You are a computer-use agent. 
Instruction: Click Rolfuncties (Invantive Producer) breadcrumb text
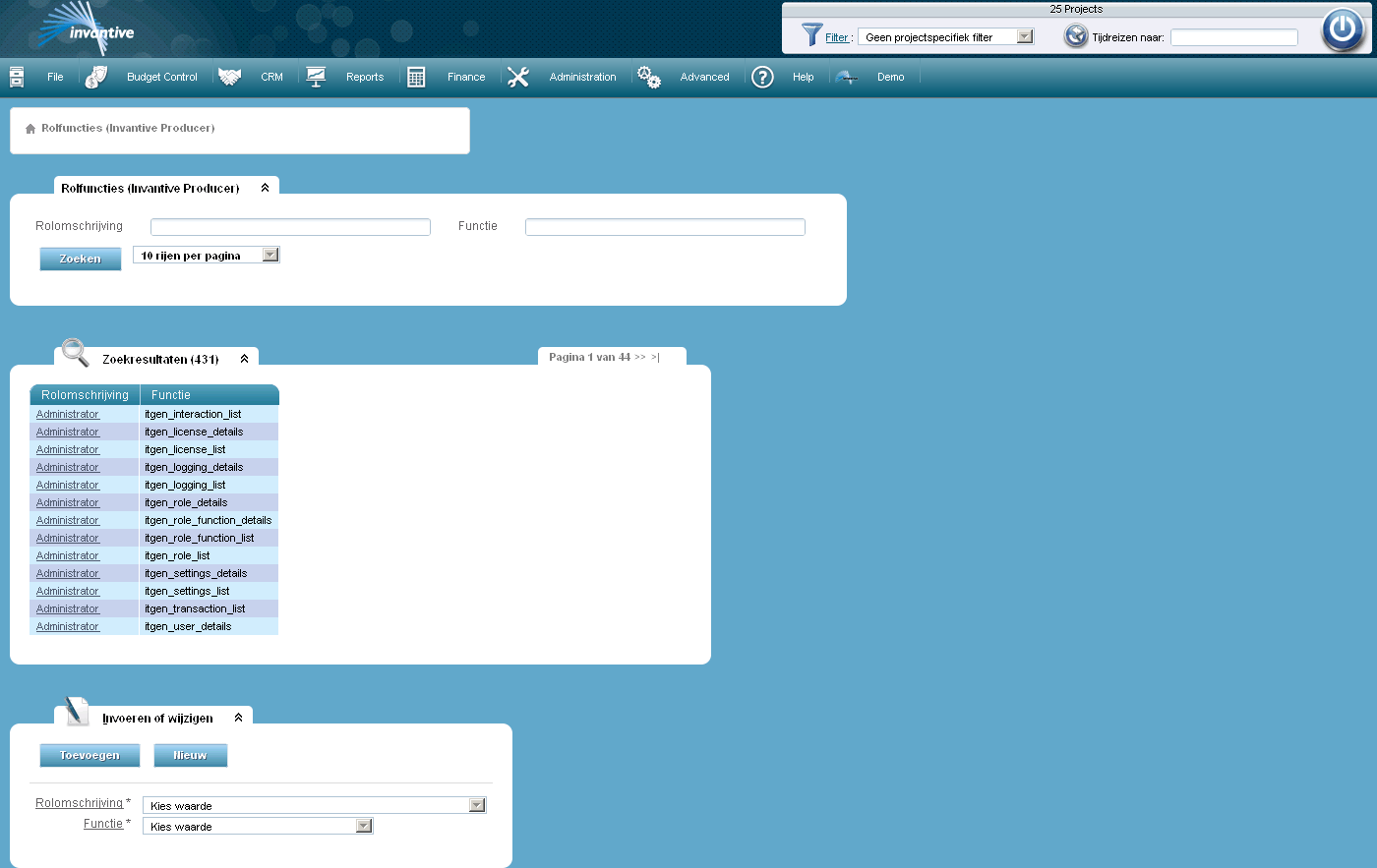coord(128,128)
